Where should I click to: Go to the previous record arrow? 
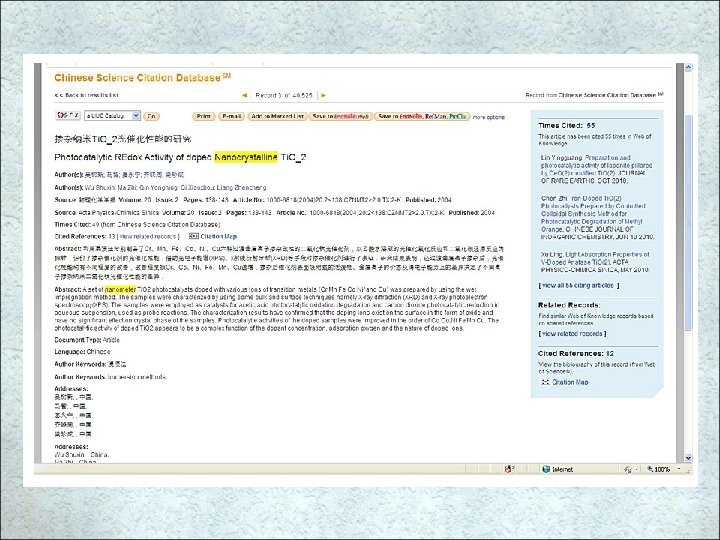coord(245,95)
